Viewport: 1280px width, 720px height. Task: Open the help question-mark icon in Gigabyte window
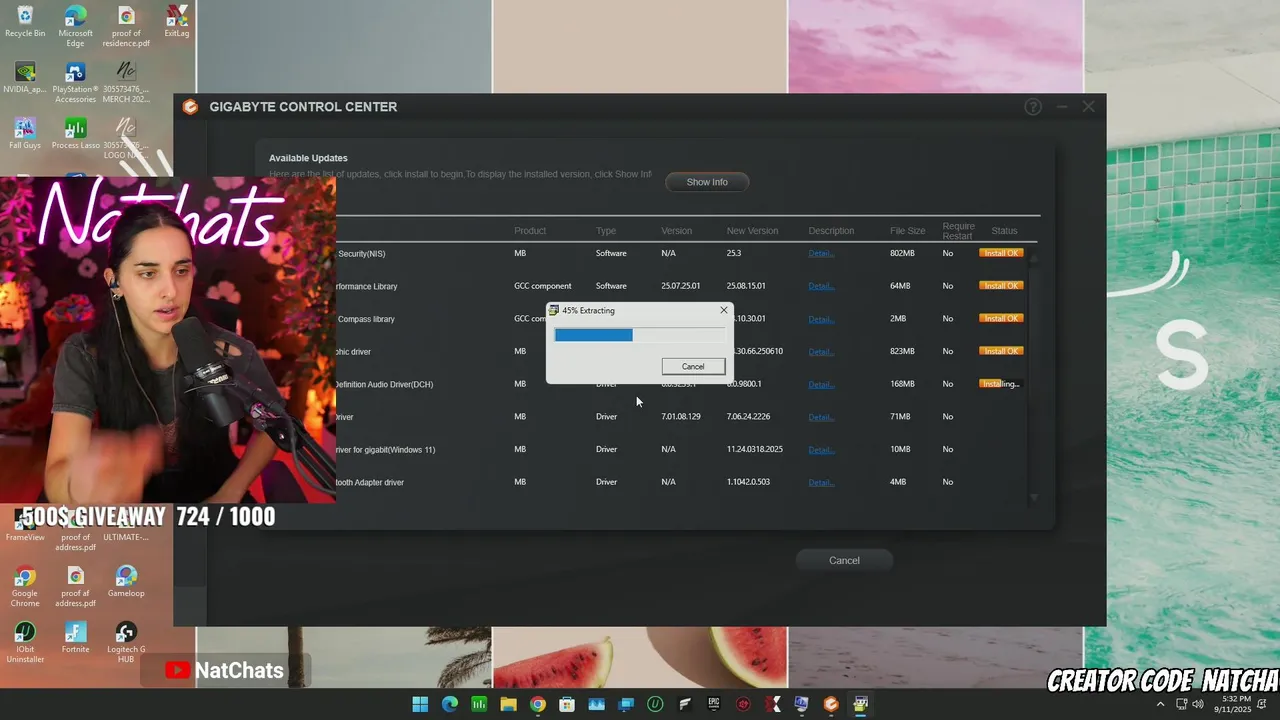pos(1033,107)
